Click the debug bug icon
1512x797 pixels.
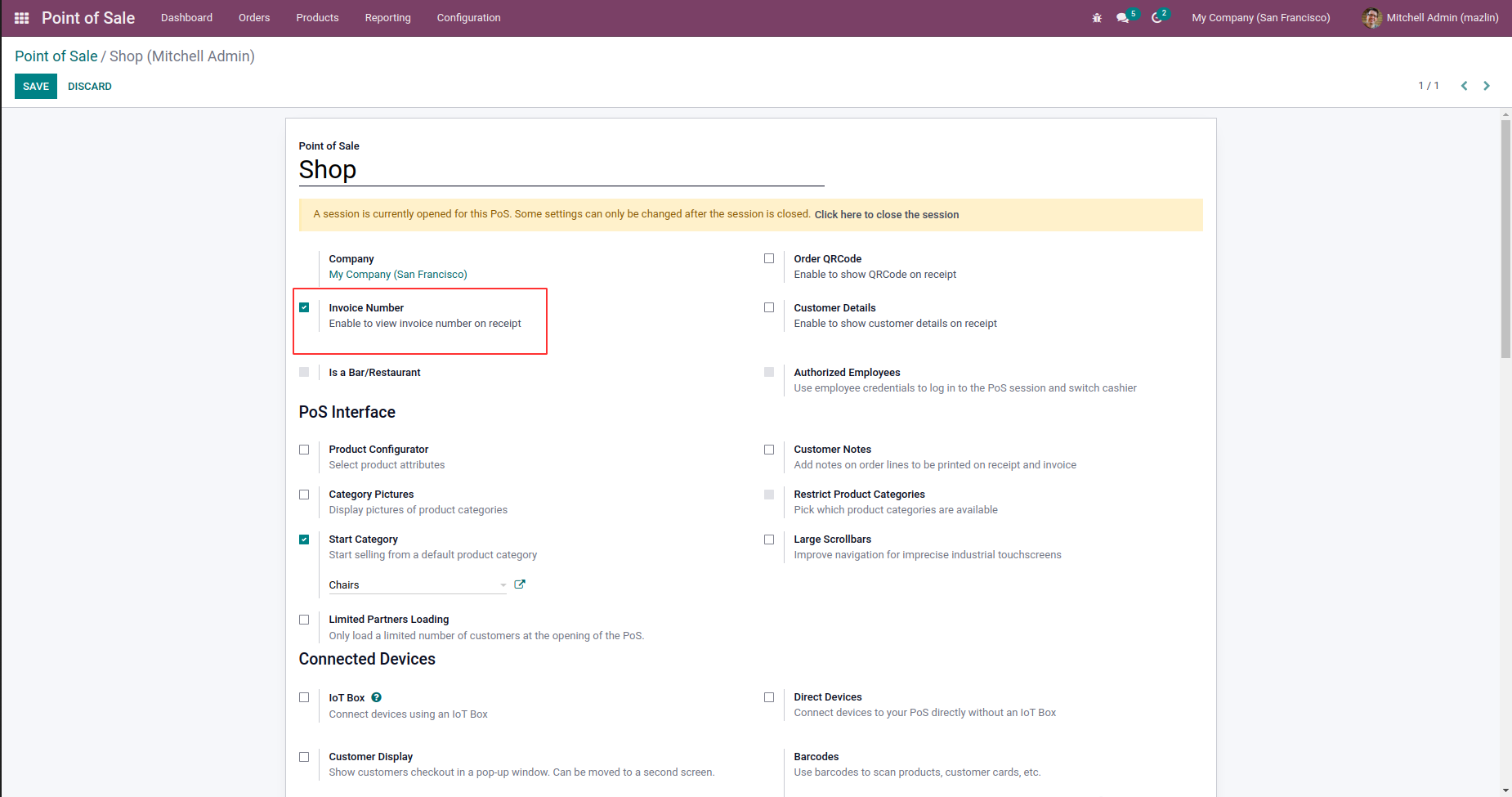pos(1097,18)
